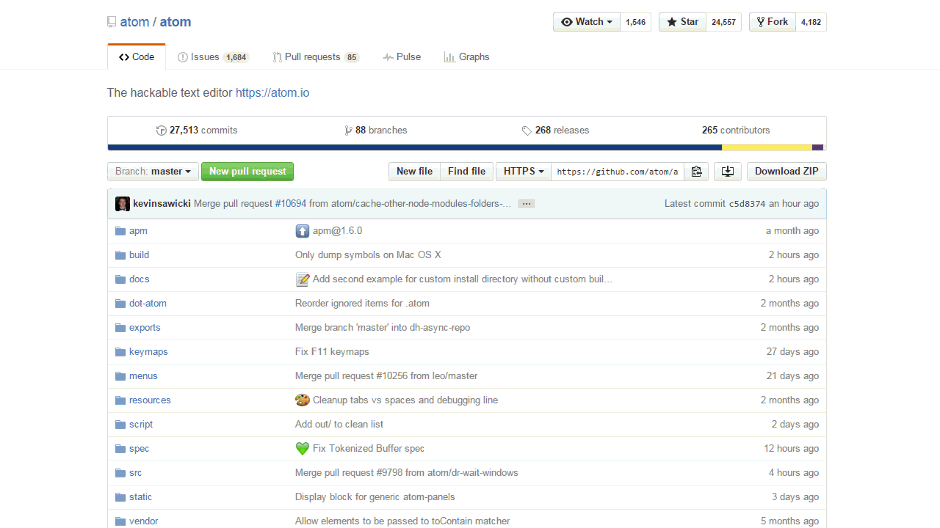Click kevinsawicki's avatar thumbnail
This screenshot has height=528, width=940.
point(122,203)
